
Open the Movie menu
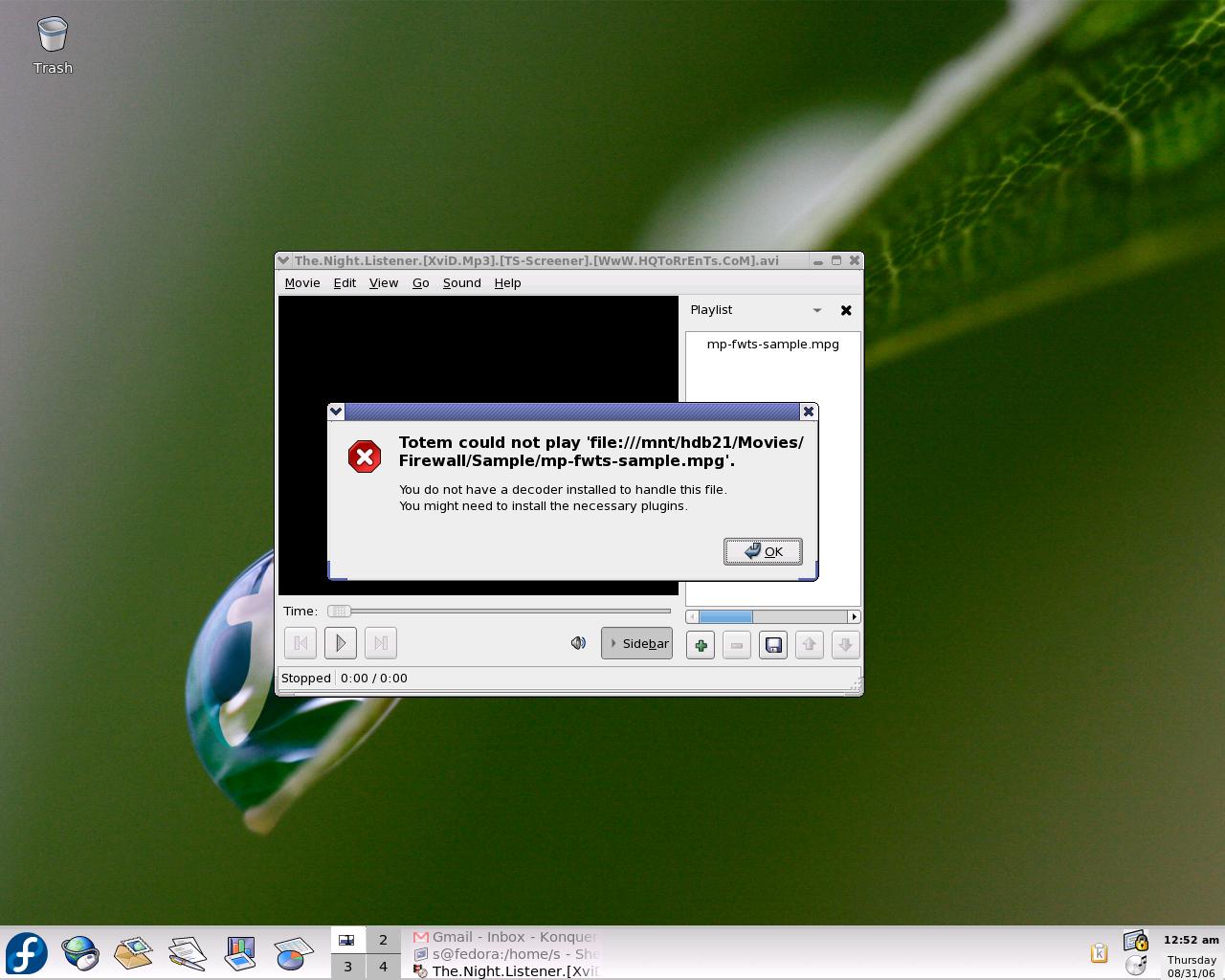click(302, 282)
